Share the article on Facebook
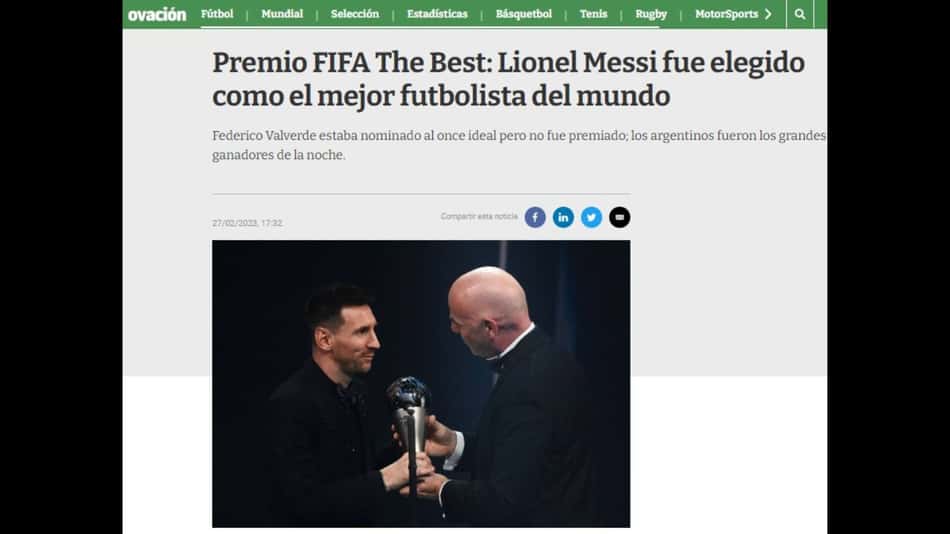This screenshot has height=534, width=950. click(x=535, y=217)
